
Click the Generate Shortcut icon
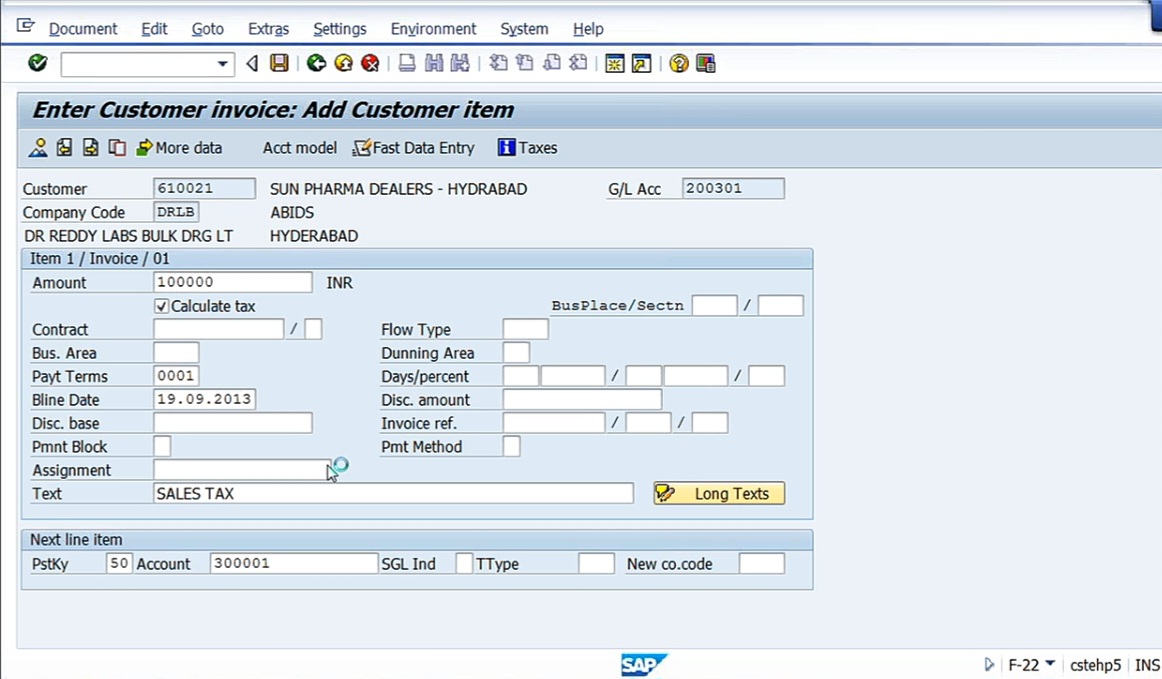(x=642, y=64)
